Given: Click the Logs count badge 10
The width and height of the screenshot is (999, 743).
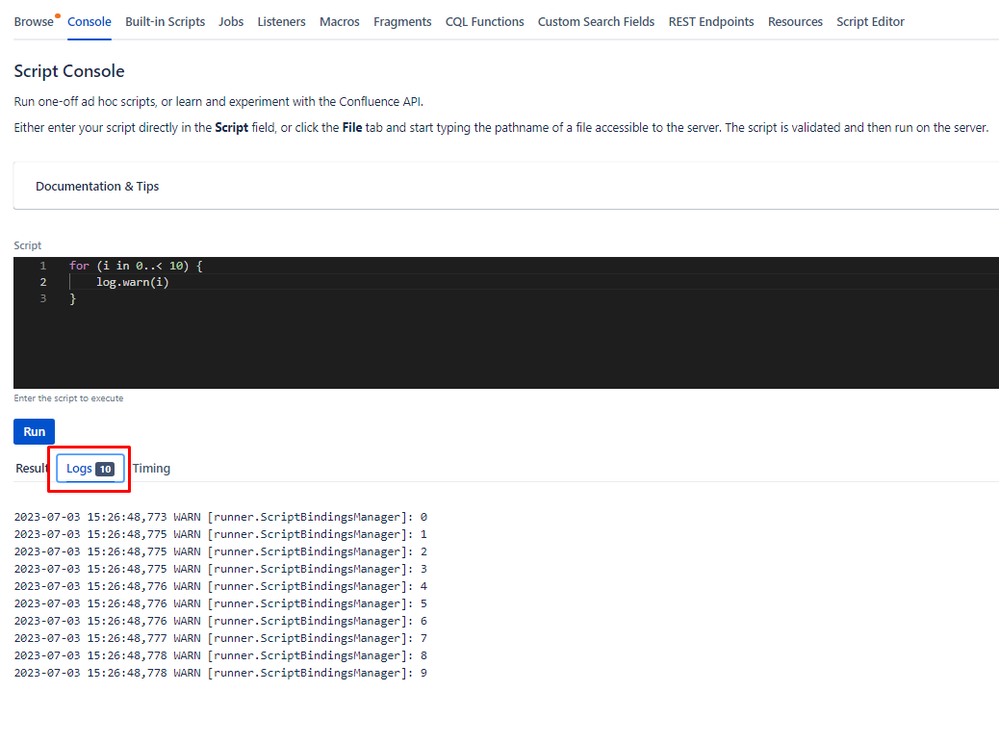Looking at the screenshot, I should point(105,469).
